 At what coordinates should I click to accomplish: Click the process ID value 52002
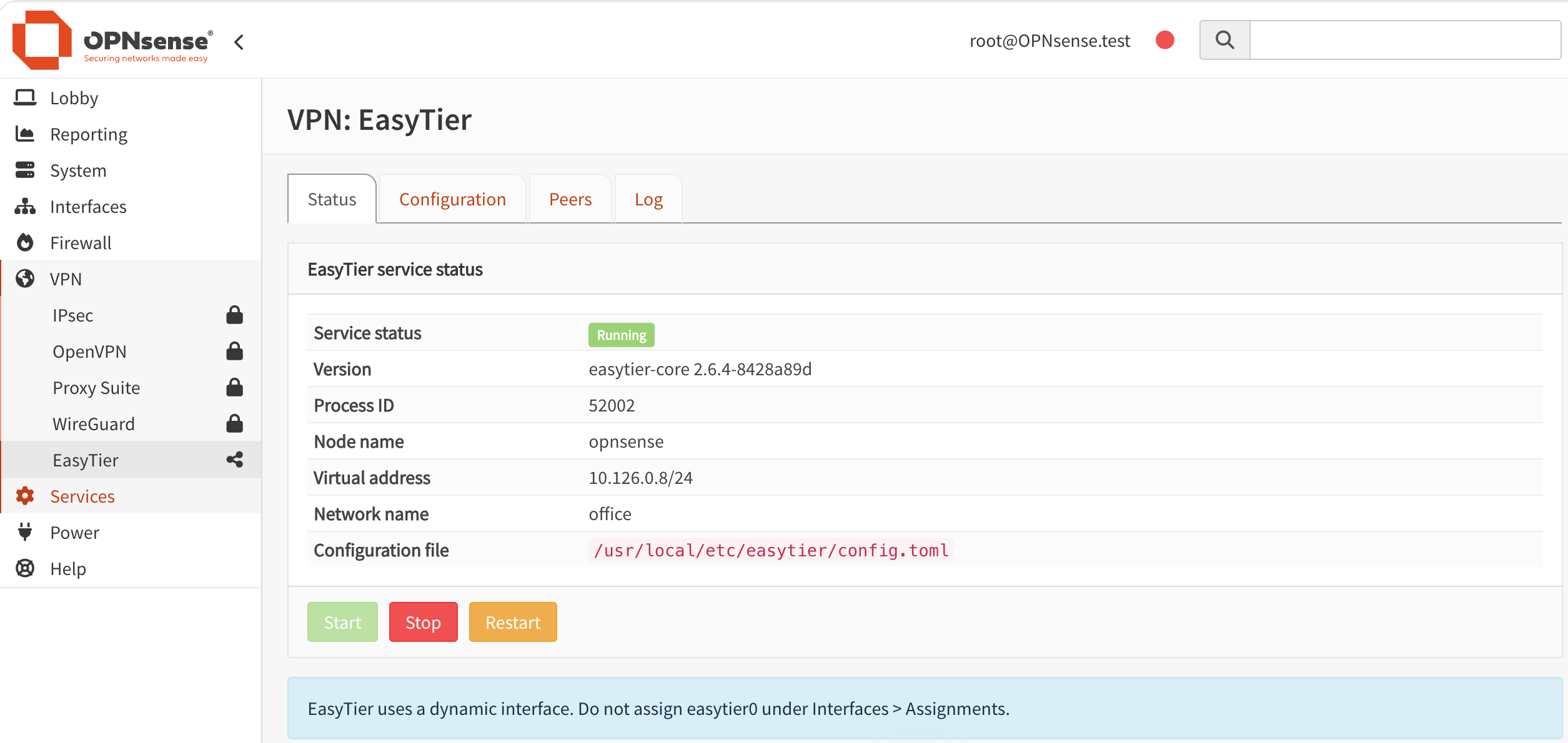pyautogui.click(x=612, y=405)
